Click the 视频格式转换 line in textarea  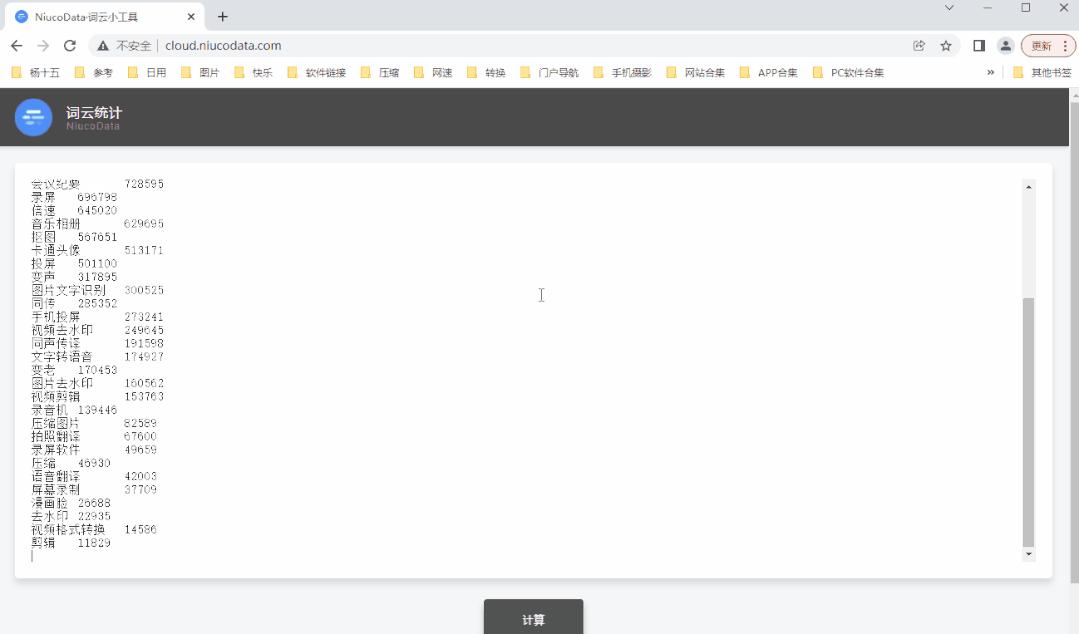coord(94,529)
